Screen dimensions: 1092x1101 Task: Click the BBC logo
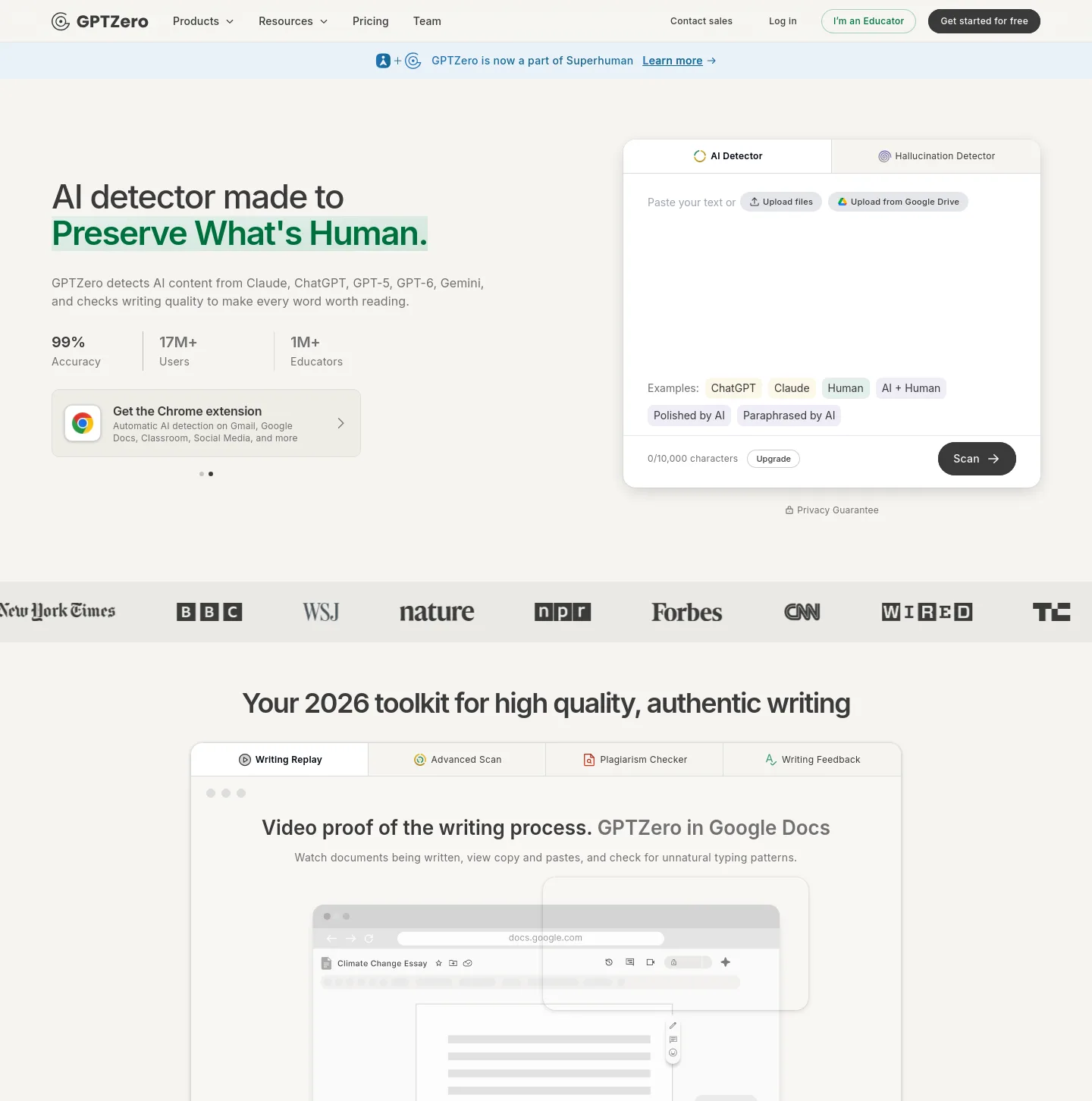click(209, 612)
